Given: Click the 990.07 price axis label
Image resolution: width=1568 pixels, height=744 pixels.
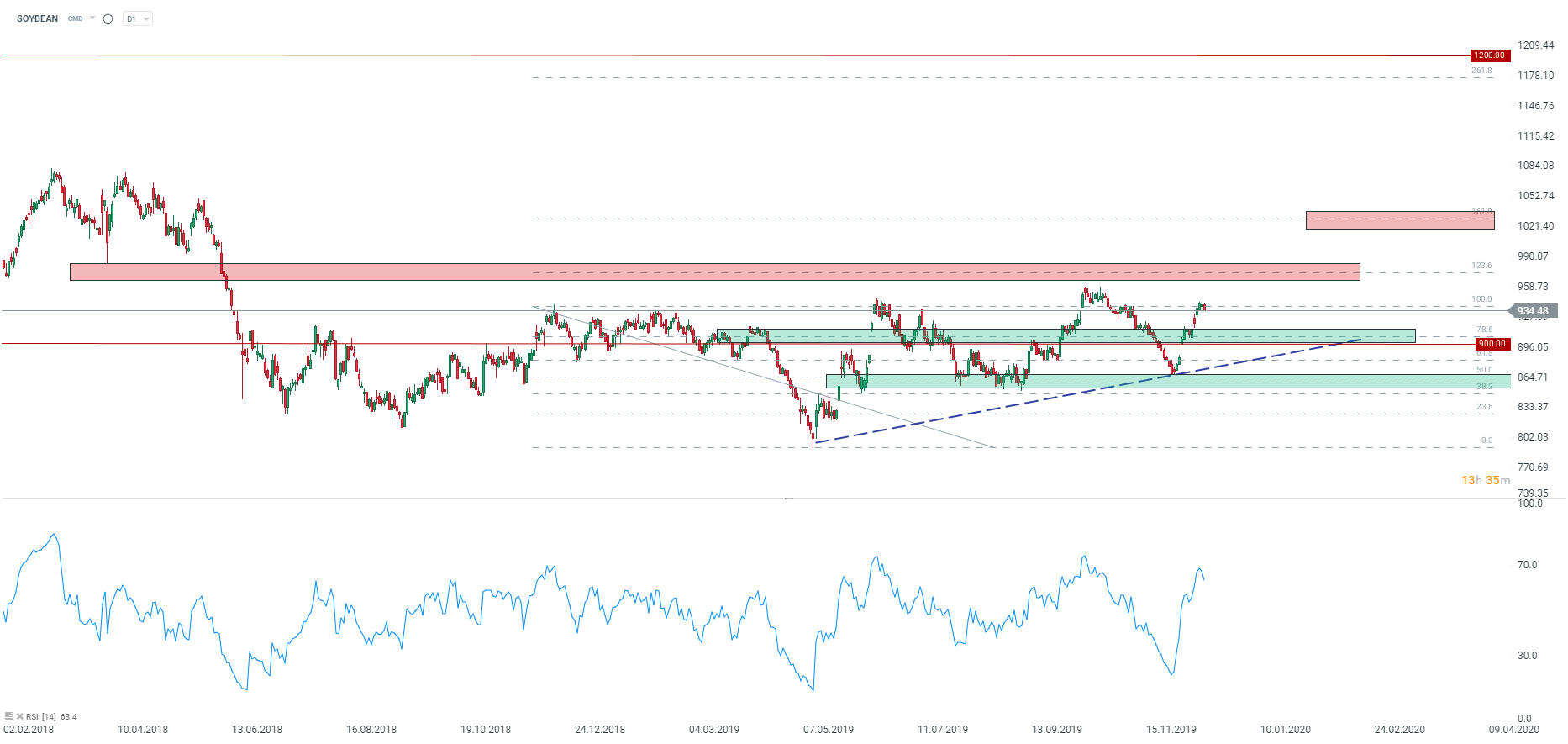Looking at the screenshot, I should [x=1533, y=256].
